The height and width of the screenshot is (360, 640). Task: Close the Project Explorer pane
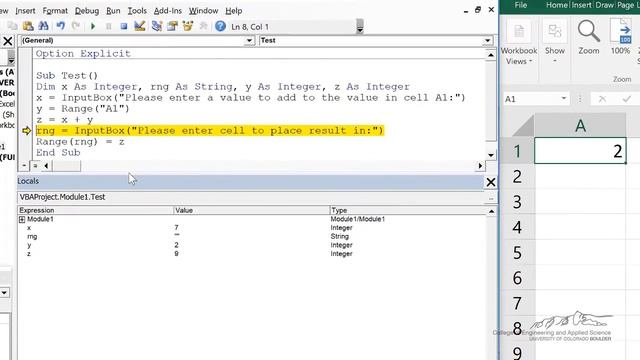tap(7, 41)
